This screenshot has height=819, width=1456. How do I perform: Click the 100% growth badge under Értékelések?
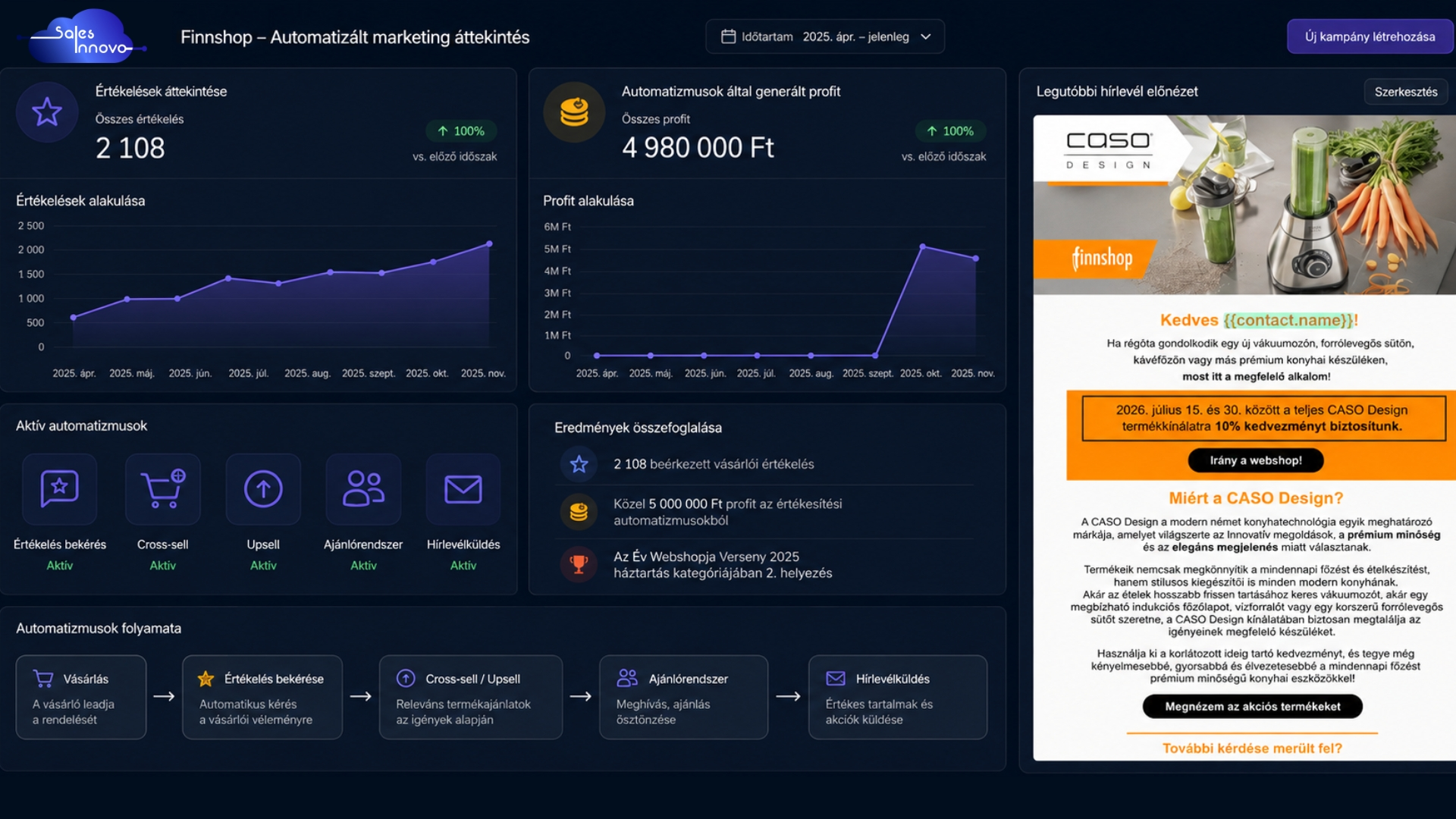tap(461, 131)
